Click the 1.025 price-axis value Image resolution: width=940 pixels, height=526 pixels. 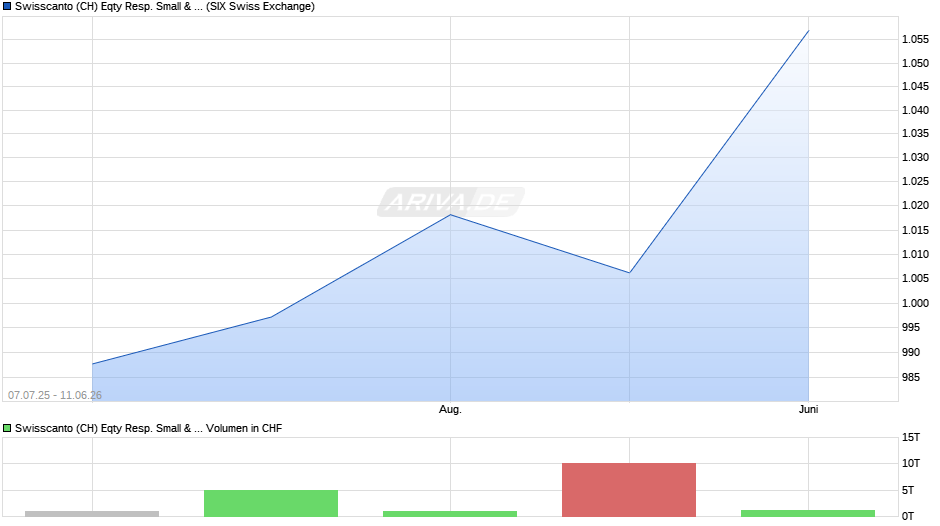tap(915, 181)
